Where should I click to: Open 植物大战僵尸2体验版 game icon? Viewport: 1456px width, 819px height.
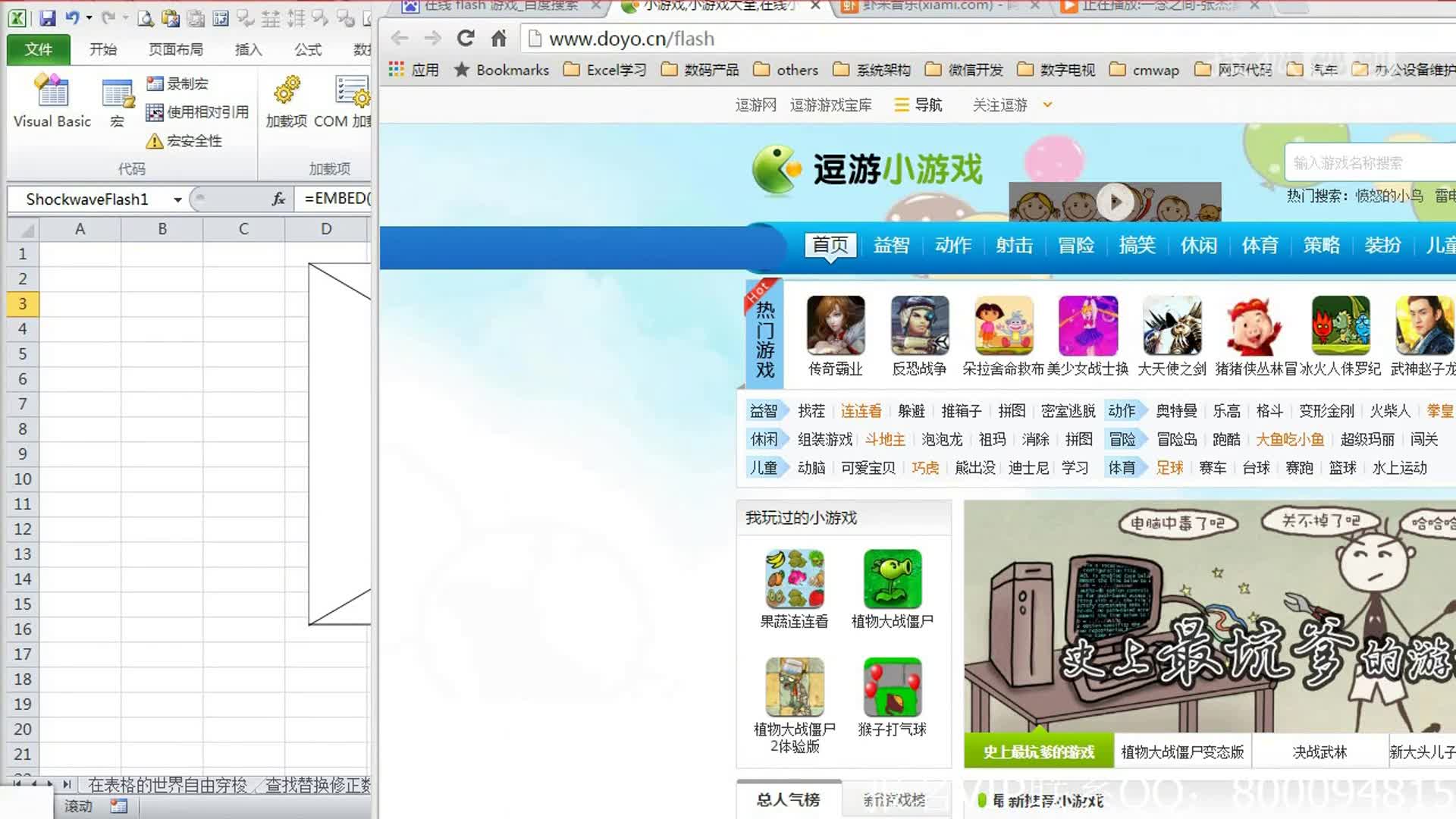[x=795, y=687]
